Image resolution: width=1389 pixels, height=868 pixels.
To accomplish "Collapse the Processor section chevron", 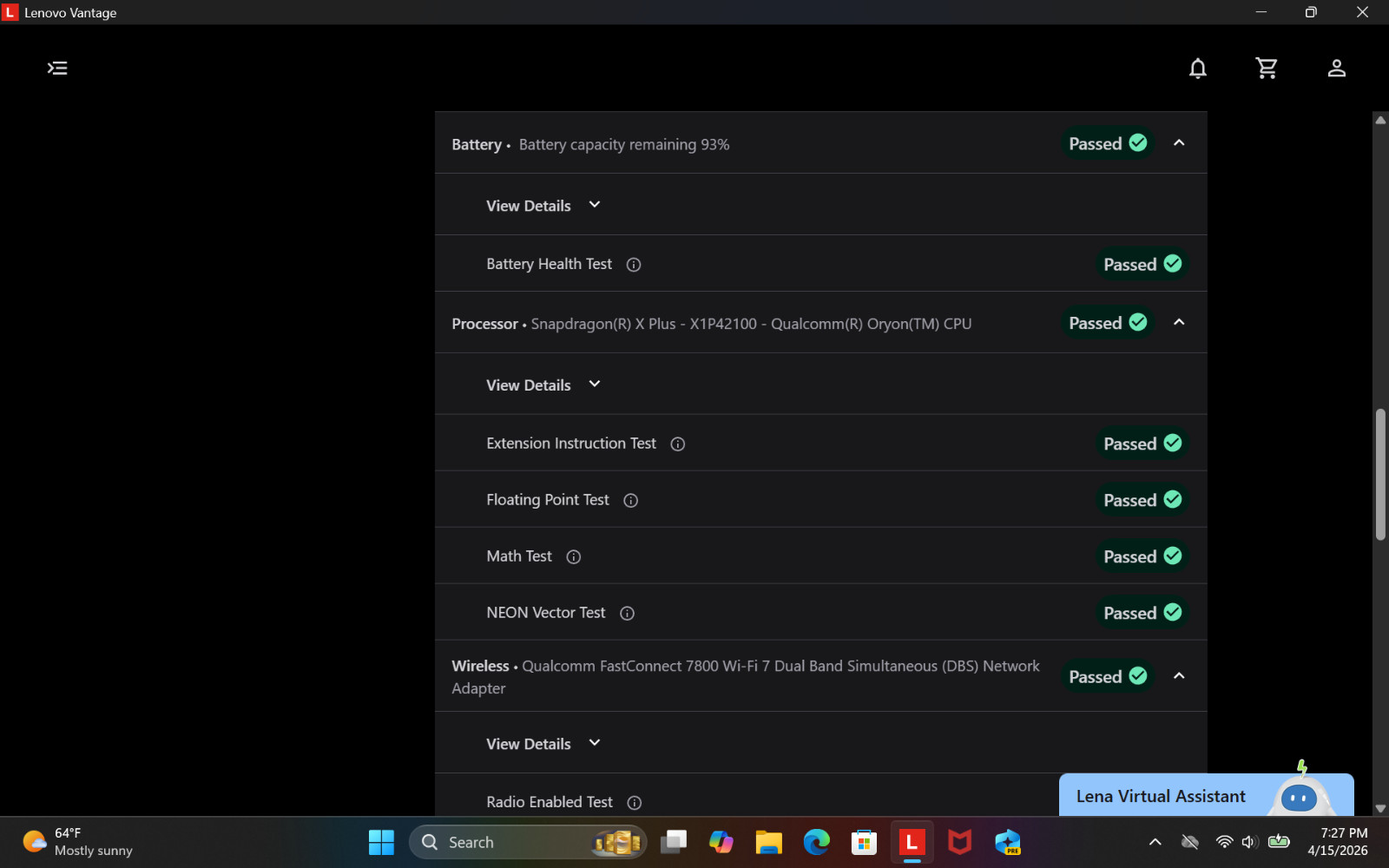I will (x=1179, y=323).
